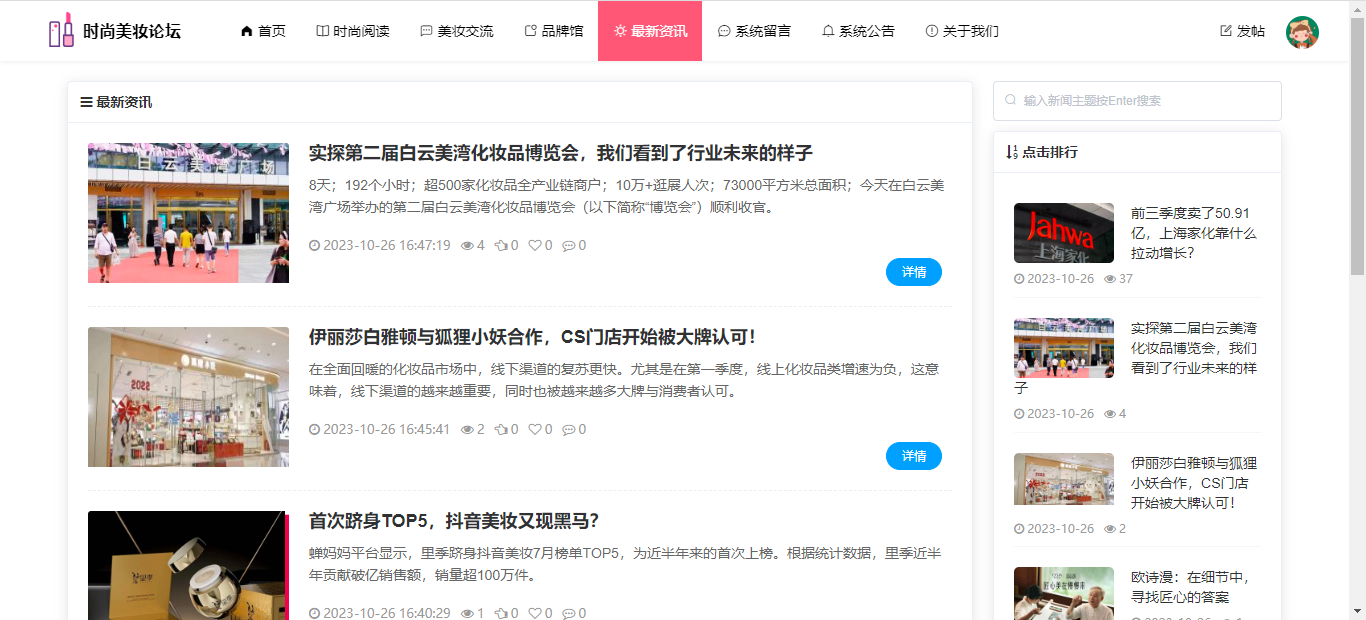Click comment icon on 伊丽莎白雅顿 article

568,429
